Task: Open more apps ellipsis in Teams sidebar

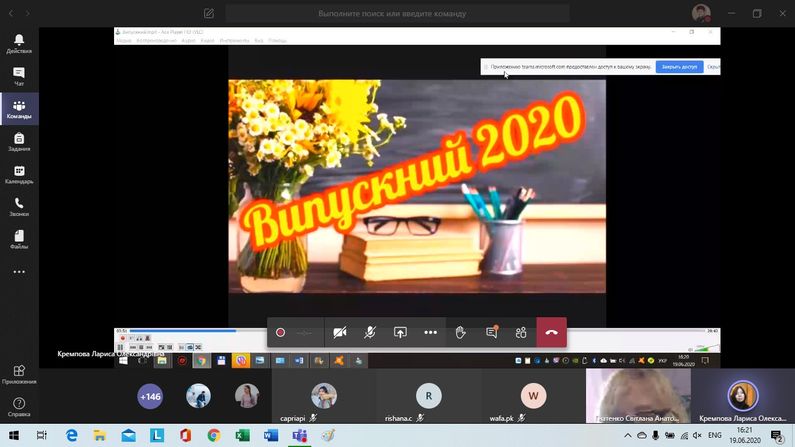Action: [19, 272]
